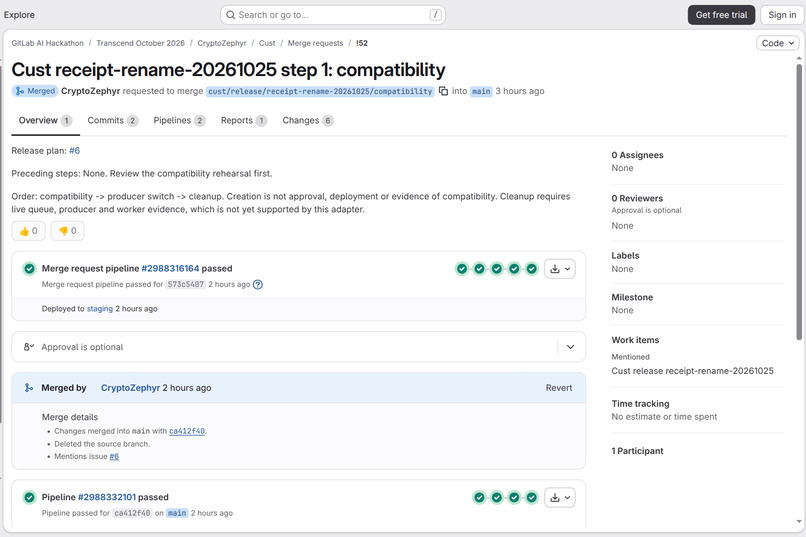This screenshot has width=806, height=537.
Task: Open first stage icon of pipeline #2988316164
Action: 462,269
